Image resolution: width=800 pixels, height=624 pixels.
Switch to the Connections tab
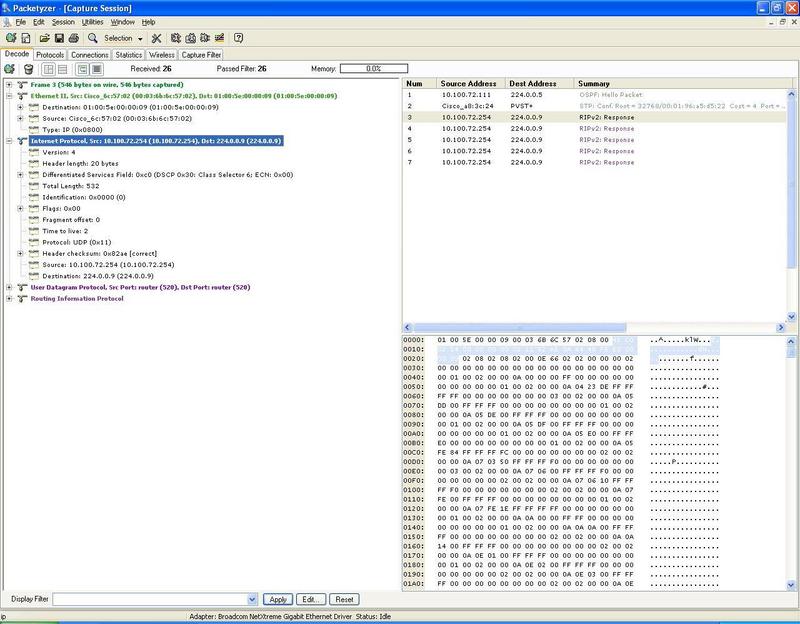pos(90,55)
